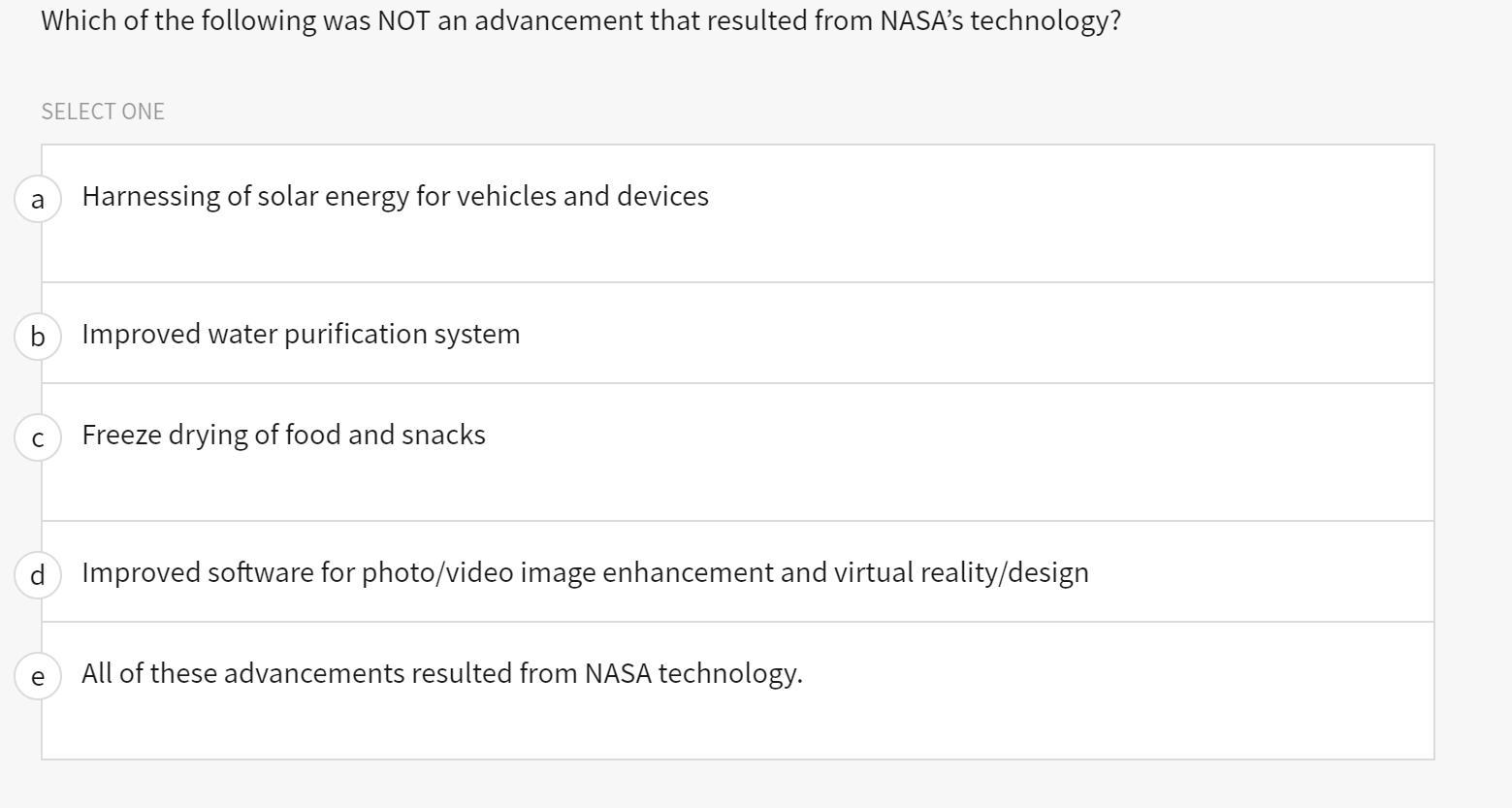Image resolution: width=1512 pixels, height=808 pixels.
Task: Select radio option d
Action: pos(38,575)
